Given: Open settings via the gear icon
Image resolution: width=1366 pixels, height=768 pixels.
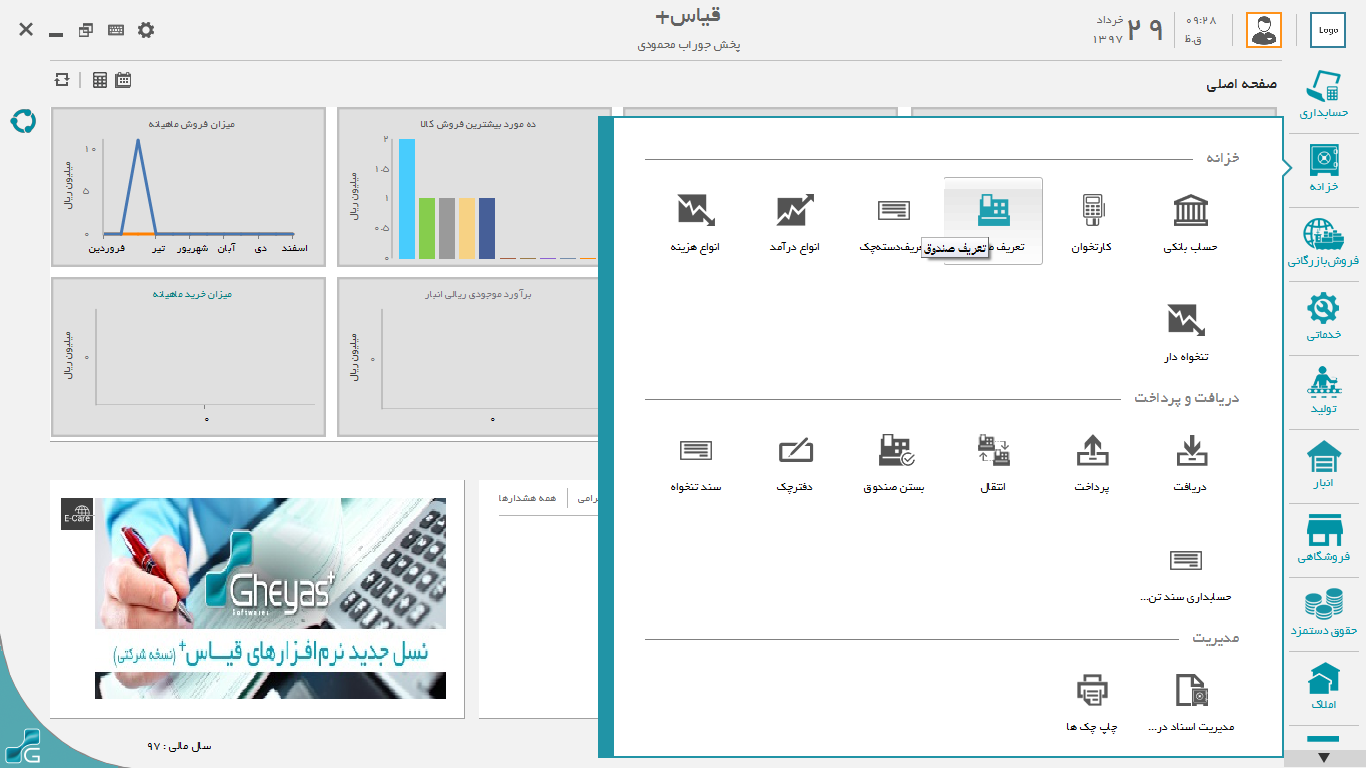Looking at the screenshot, I should click(x=146, y=30).
